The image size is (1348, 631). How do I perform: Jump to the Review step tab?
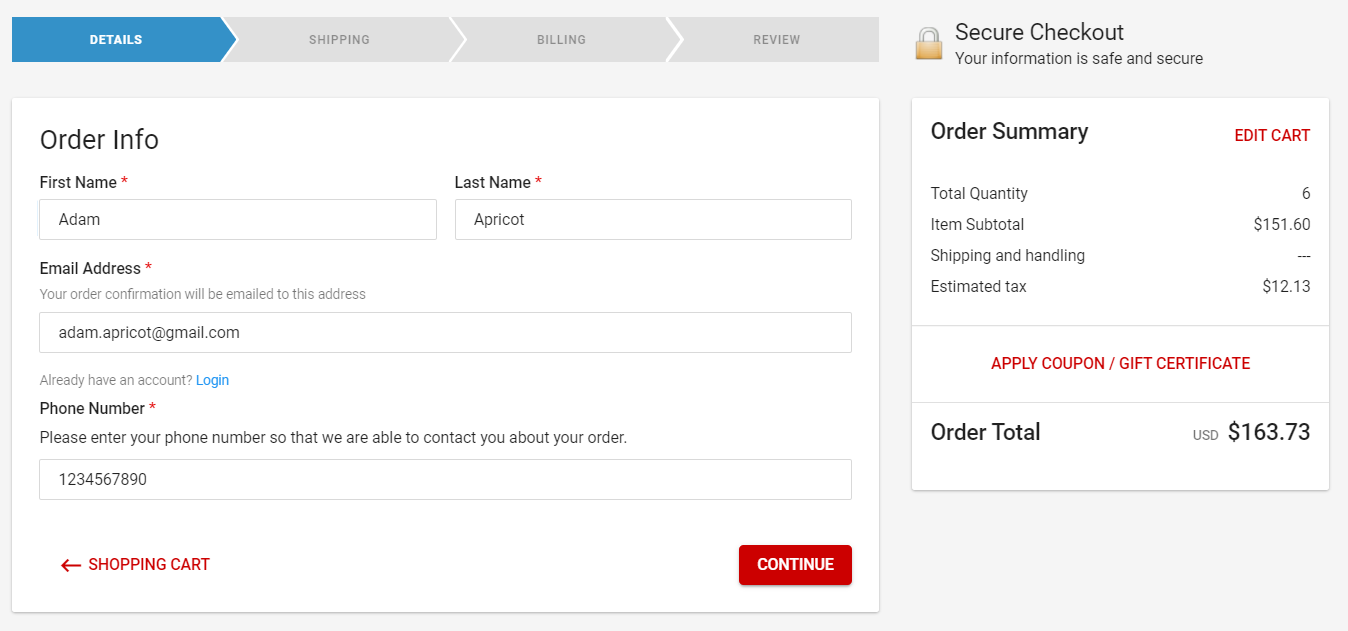pos(776,40)
